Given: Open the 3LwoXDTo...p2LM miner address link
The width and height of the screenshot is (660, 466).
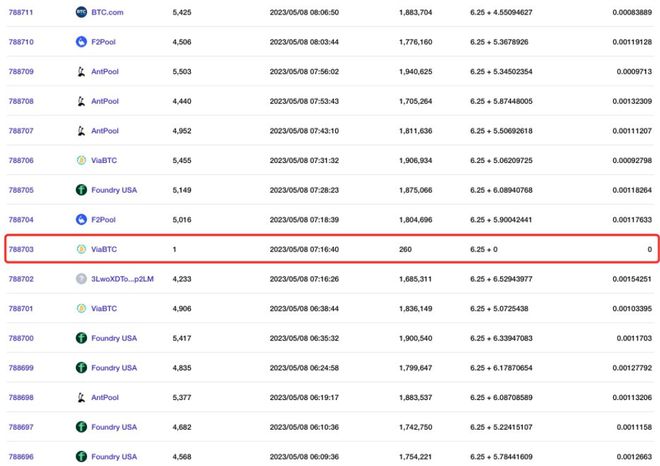Looking at the screenshot, I should point(122,279).
